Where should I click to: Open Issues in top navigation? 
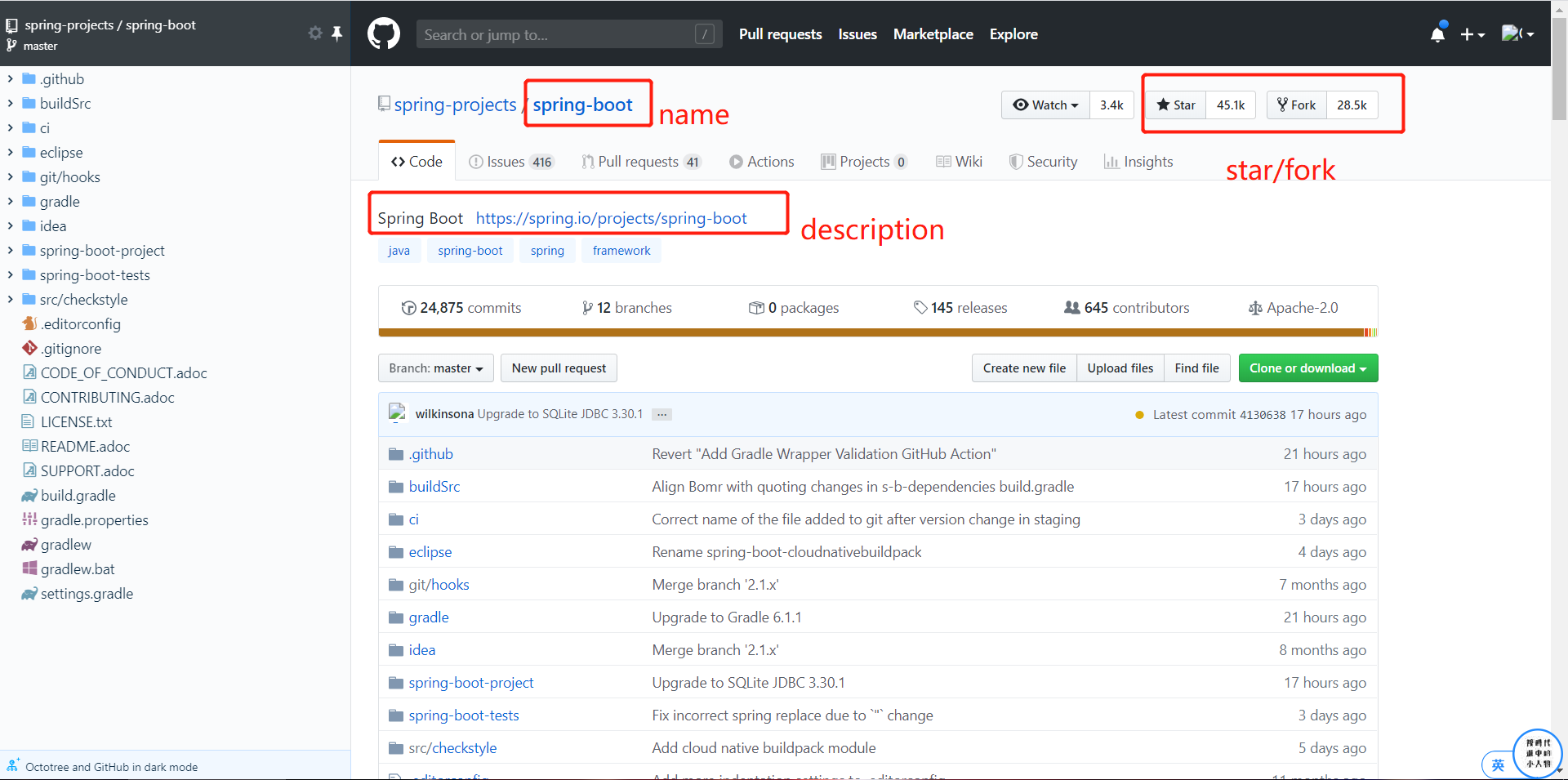(857, 34)
